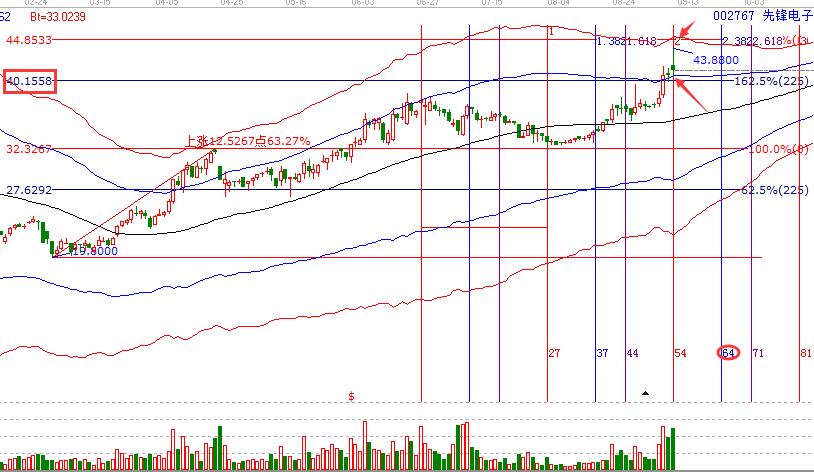Click the 先锋电子 stock name
This screenshot has width=814, height=472.
coord(782,16)
